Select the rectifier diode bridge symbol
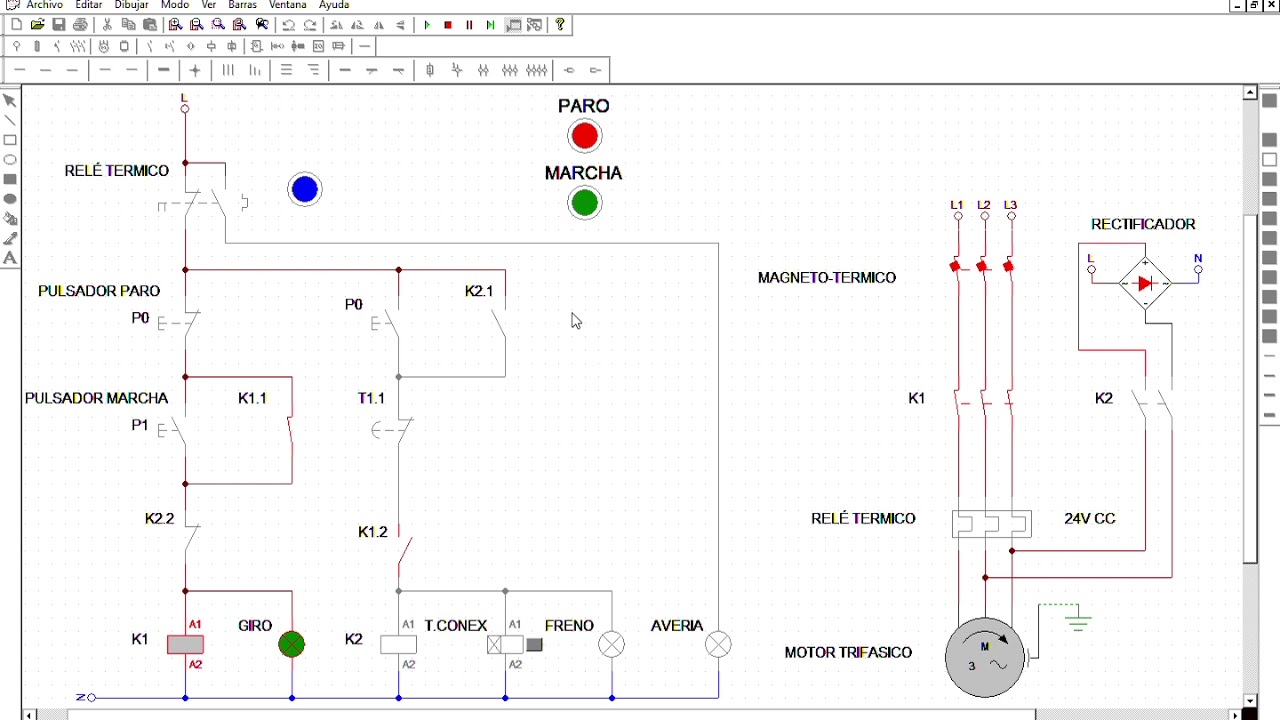The width and height of the screenshot is (1280, 720). [1145, 283]
